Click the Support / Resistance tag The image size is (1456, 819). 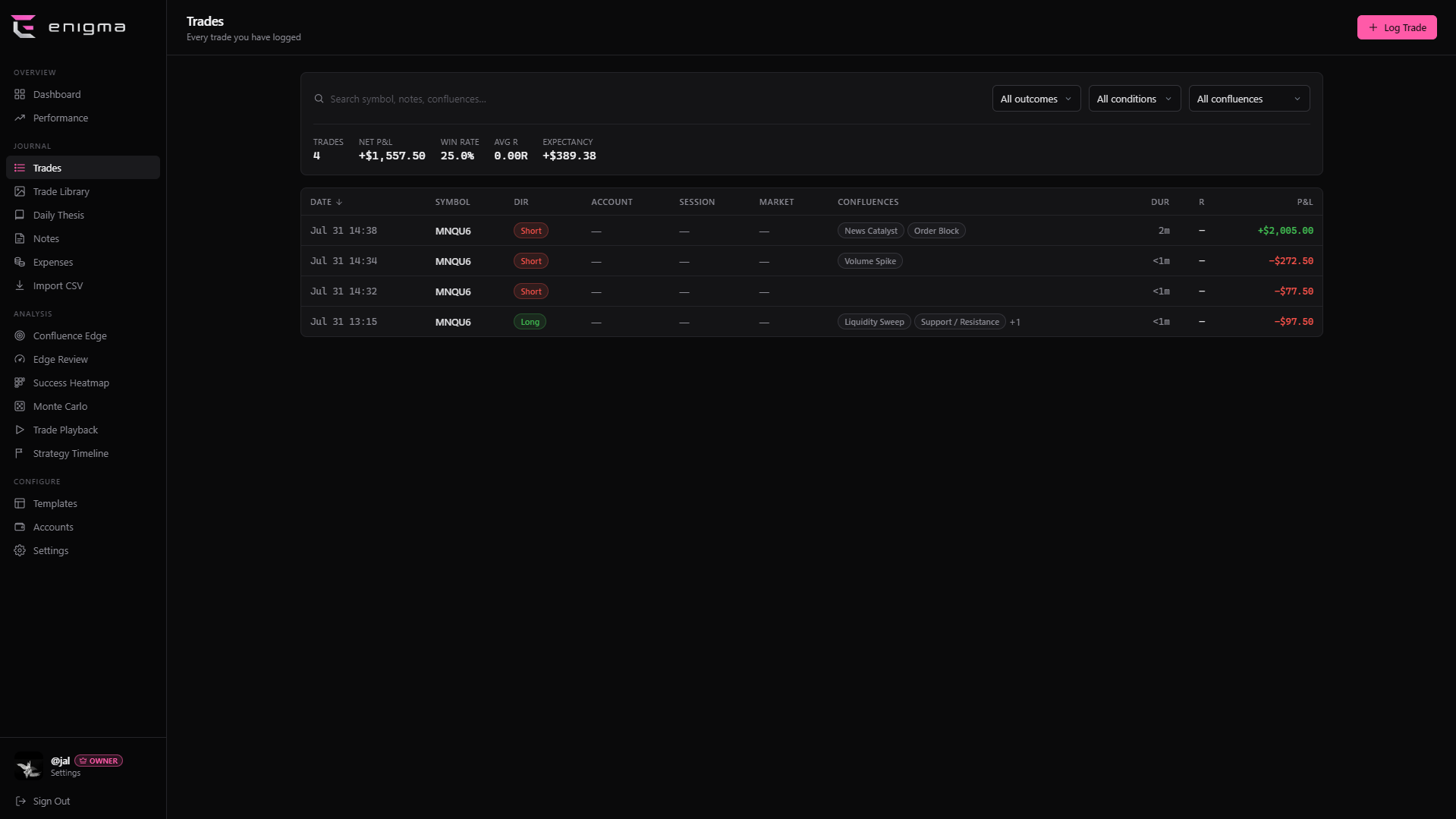tap(960, 322)
